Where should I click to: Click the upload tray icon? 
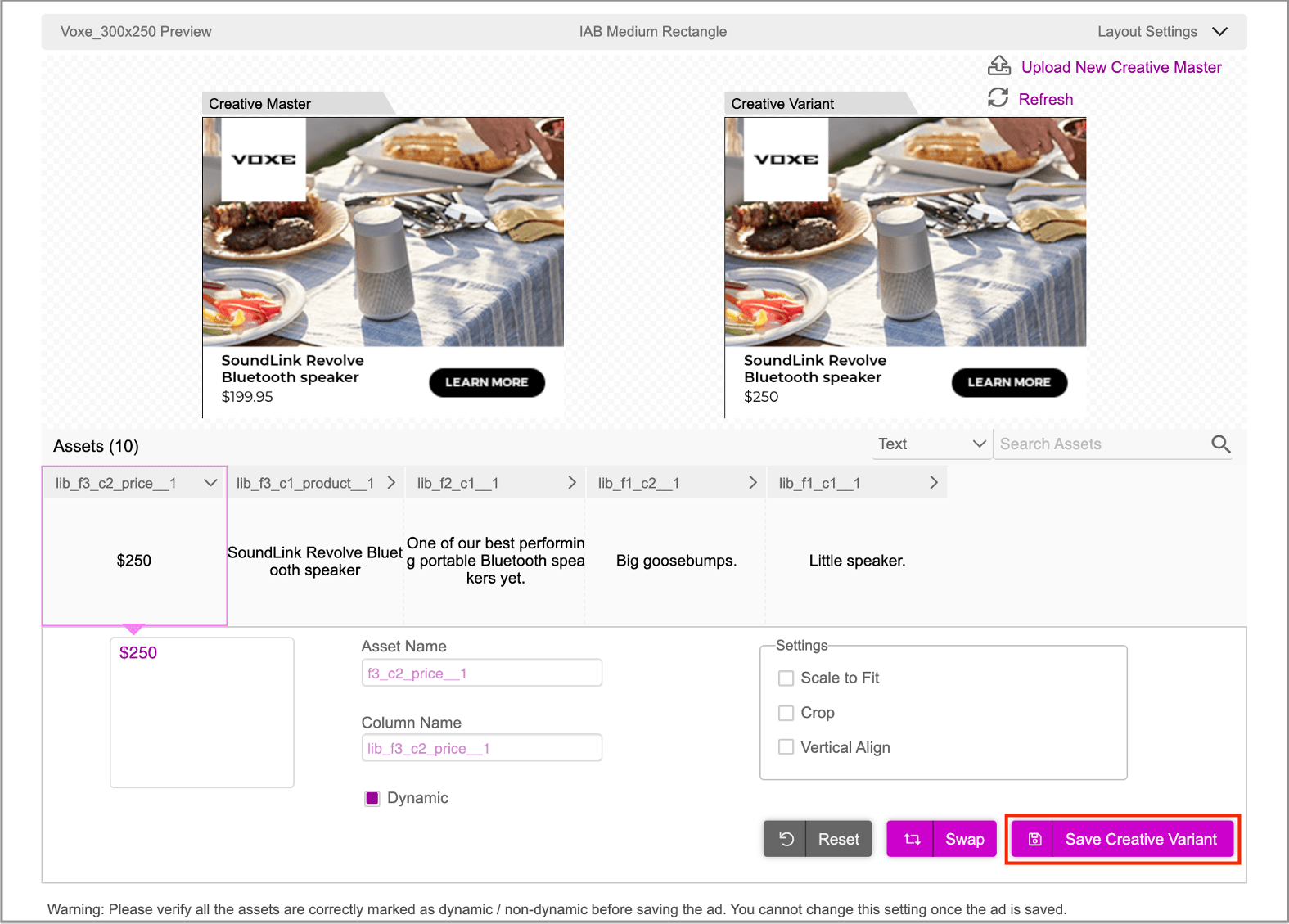(x=999, y=65)
